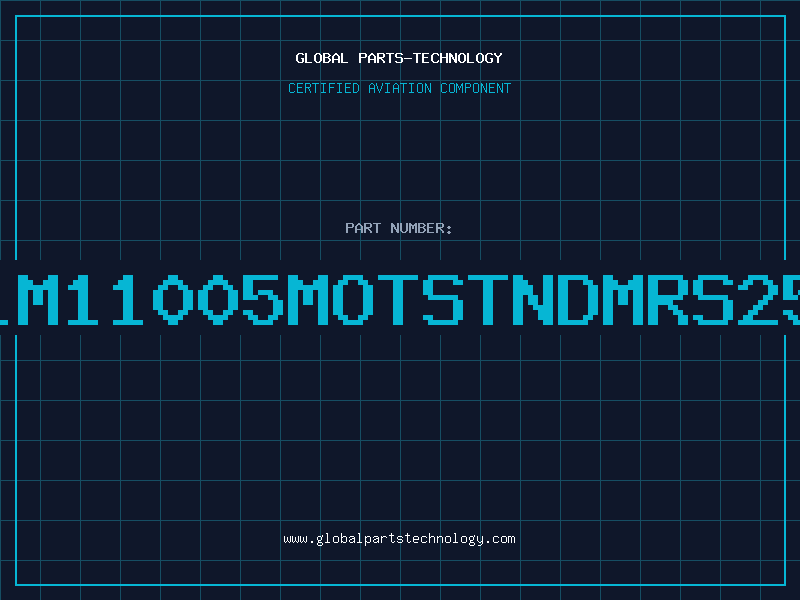Click the GLOBAL PARTS-TECHNOLOGY heading
This screenshot has width=800, height=600.
pyautogui.click(x=399, y=58)
